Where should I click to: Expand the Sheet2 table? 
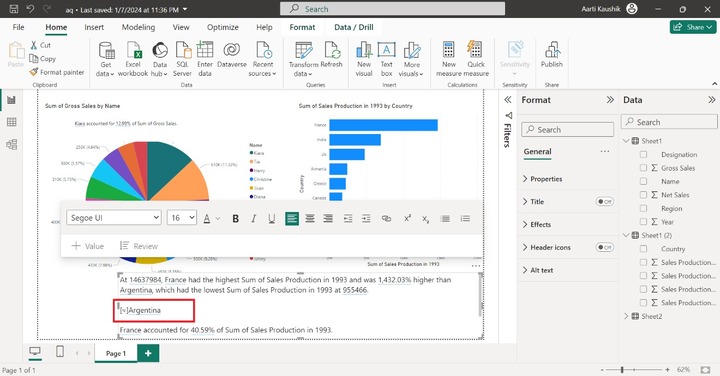tap(626, 316)
